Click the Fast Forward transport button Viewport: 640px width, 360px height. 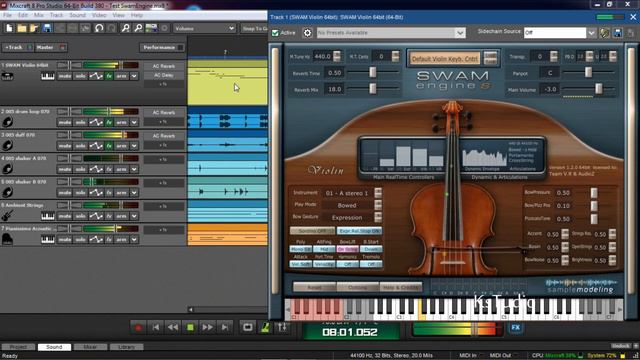tap(207, 327)
